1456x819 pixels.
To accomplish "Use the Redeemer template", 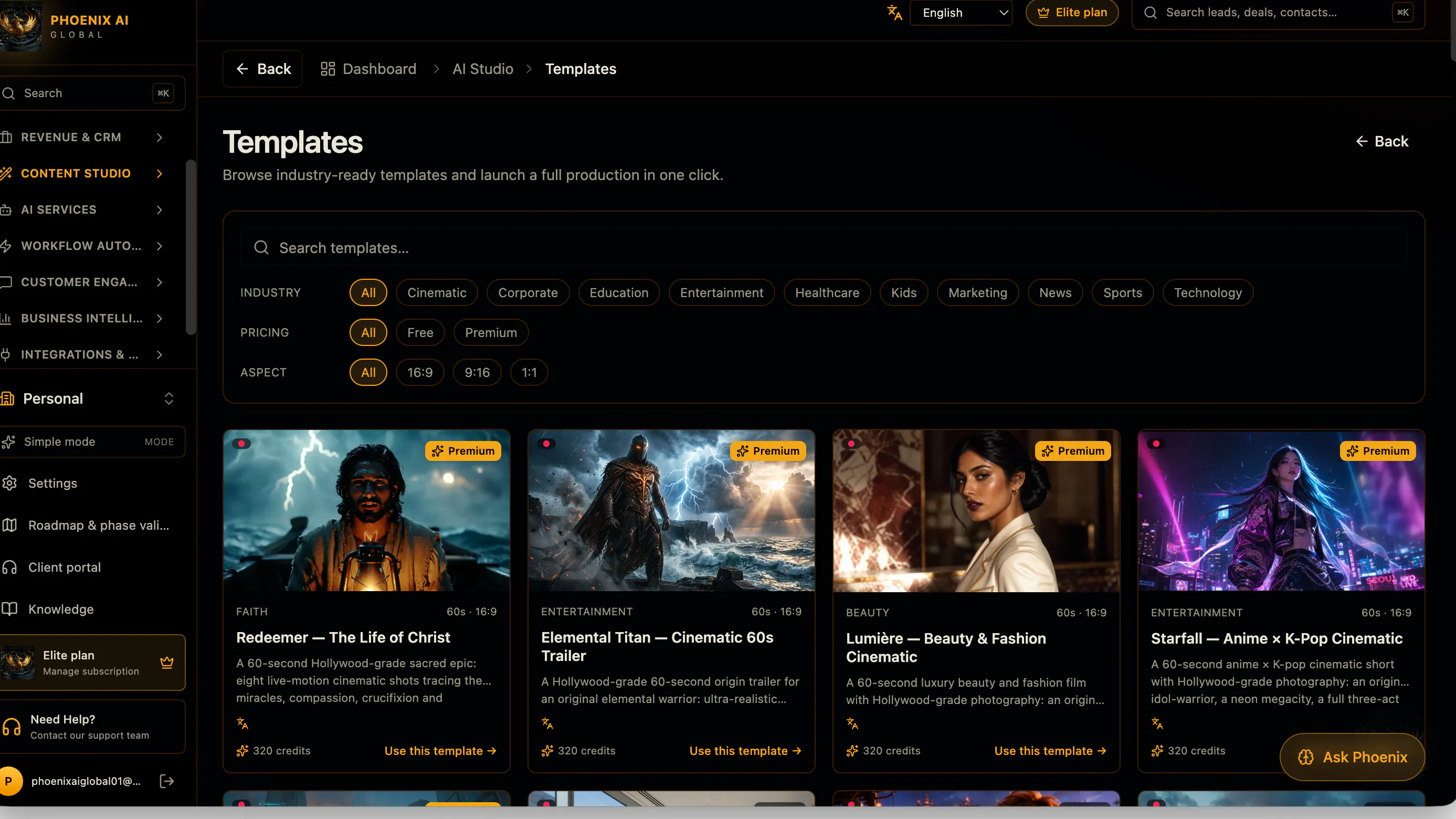I will (440, 751).
